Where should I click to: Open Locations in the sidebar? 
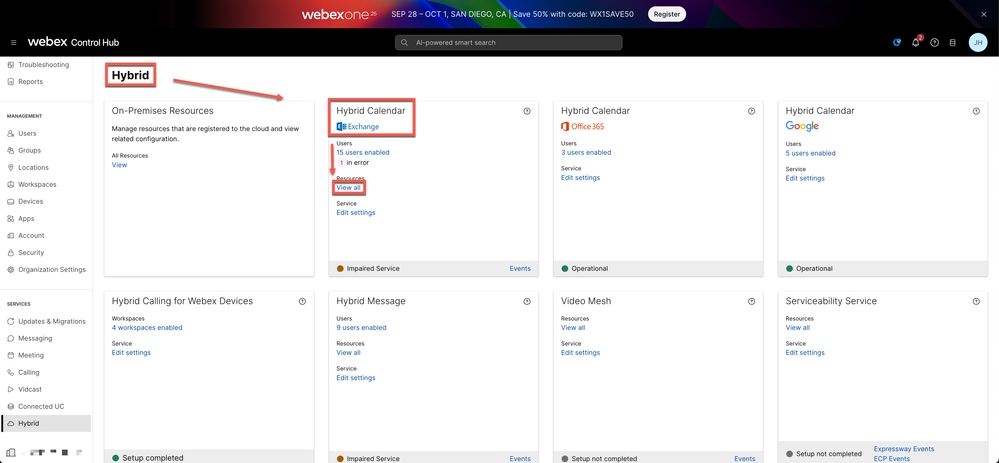(x=33, y=167)
